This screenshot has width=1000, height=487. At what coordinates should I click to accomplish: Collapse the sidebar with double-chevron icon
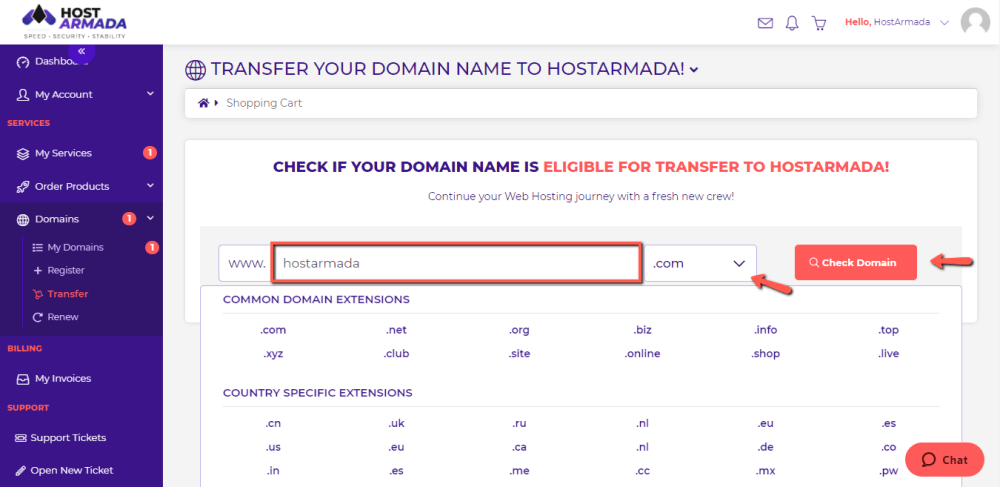tap(82, 51)
